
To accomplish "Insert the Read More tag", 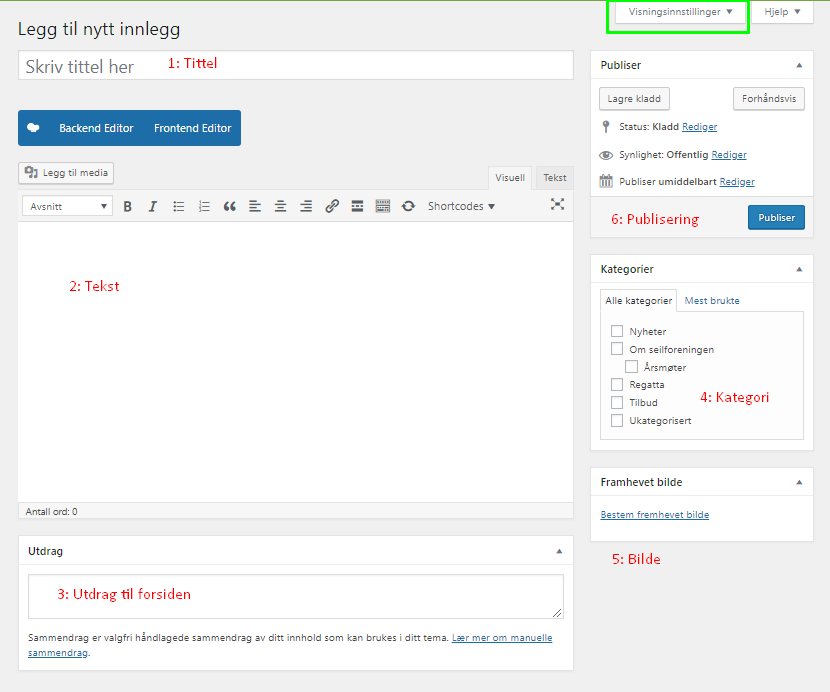I will coord(357,206).
